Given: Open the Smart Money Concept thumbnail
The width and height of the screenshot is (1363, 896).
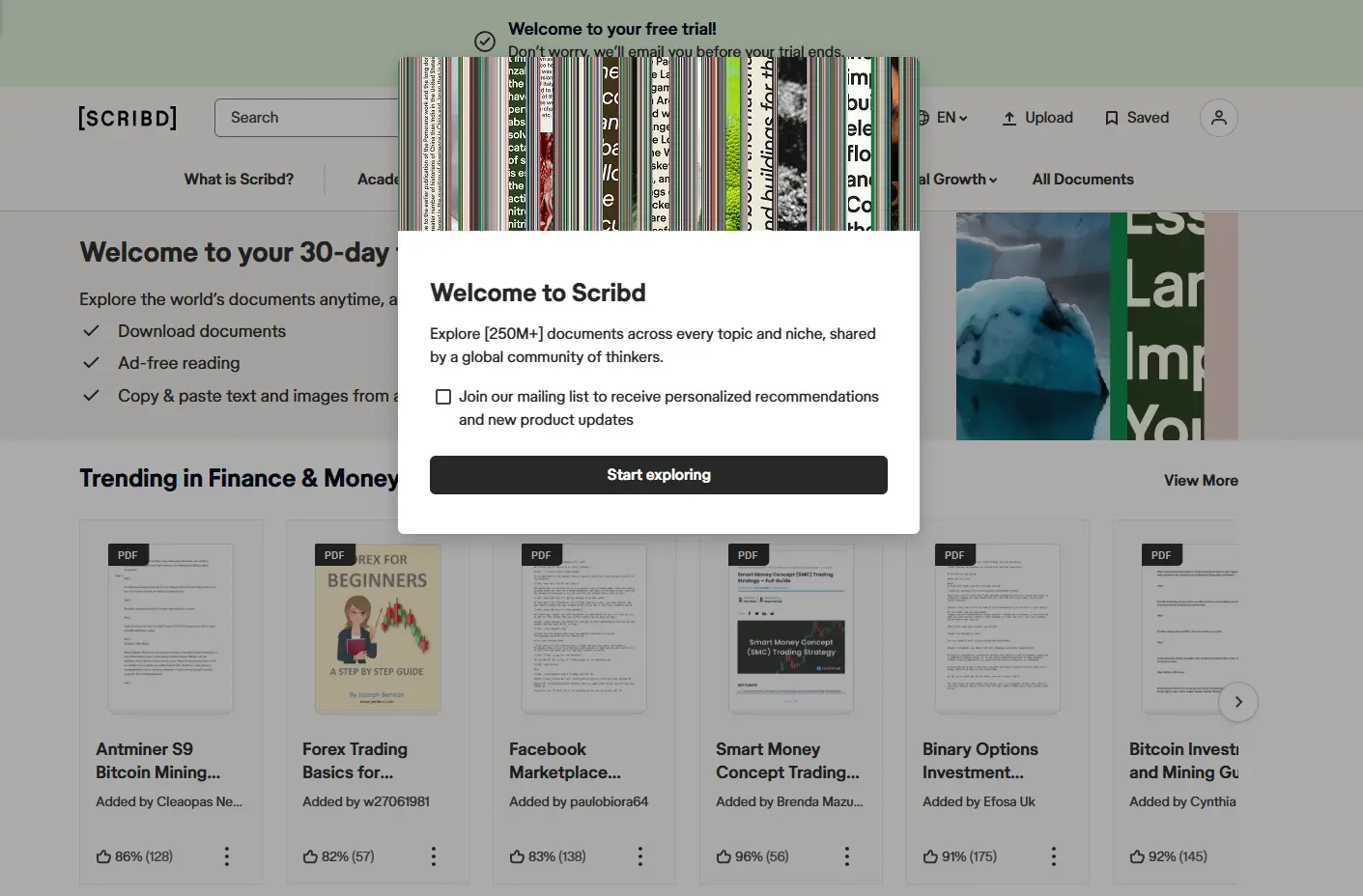Looking at the screenshot, I should [791, 629].
